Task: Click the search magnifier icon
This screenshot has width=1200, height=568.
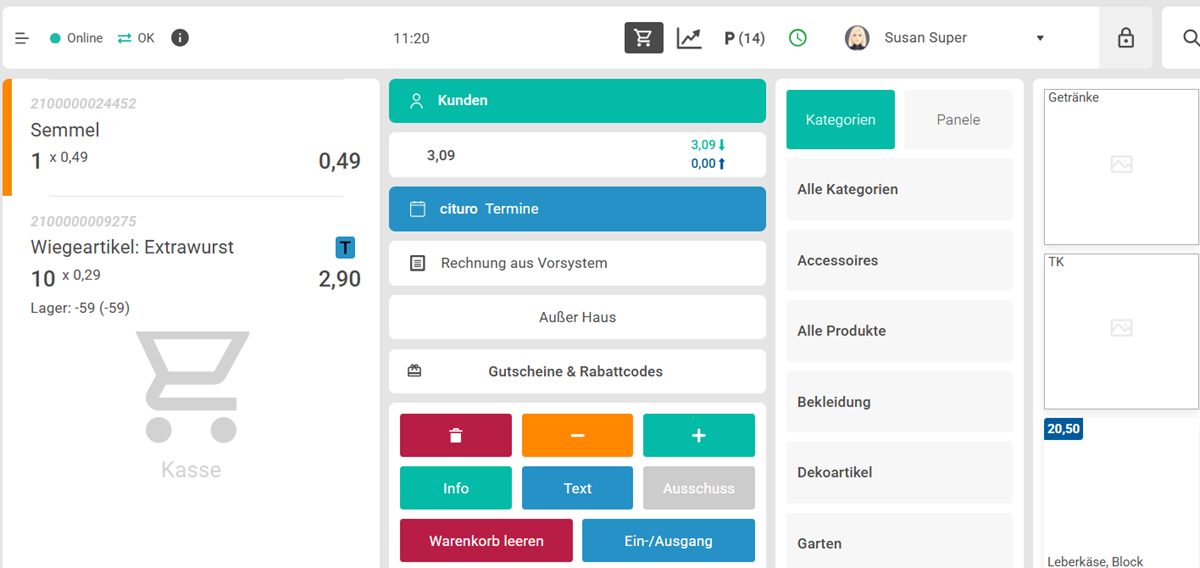Action: pyautogui.click(x=1190, y=38)
